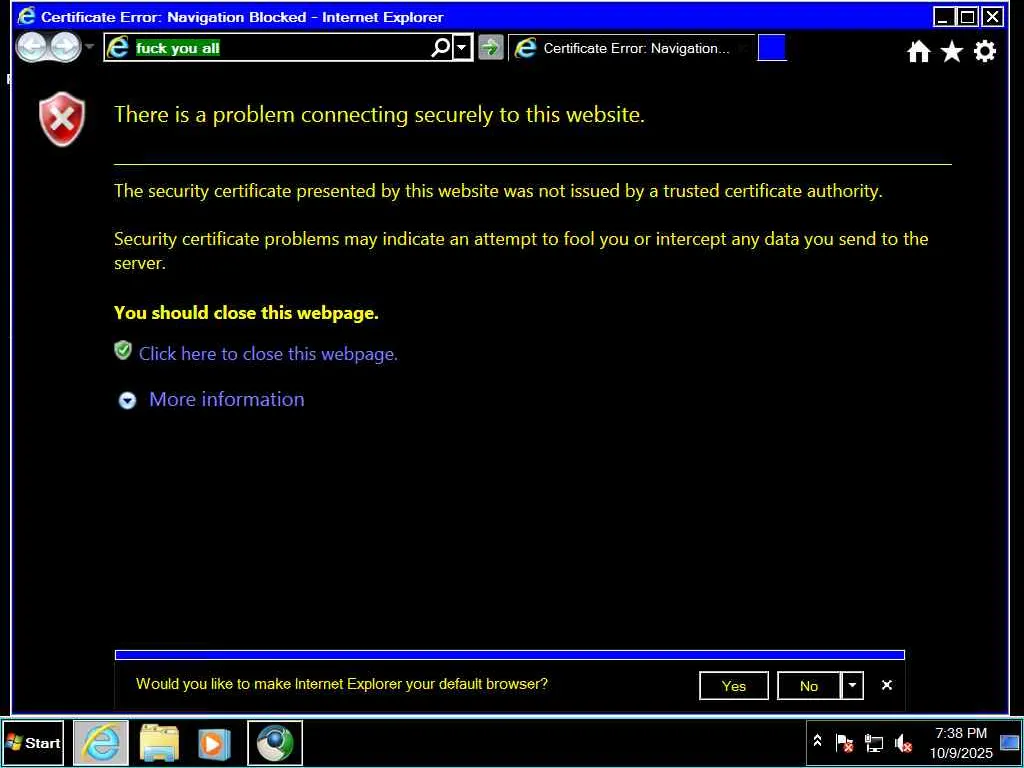
Task: Launch Windows Media Player taskbar icon
Action: click(x=214, y=743)
